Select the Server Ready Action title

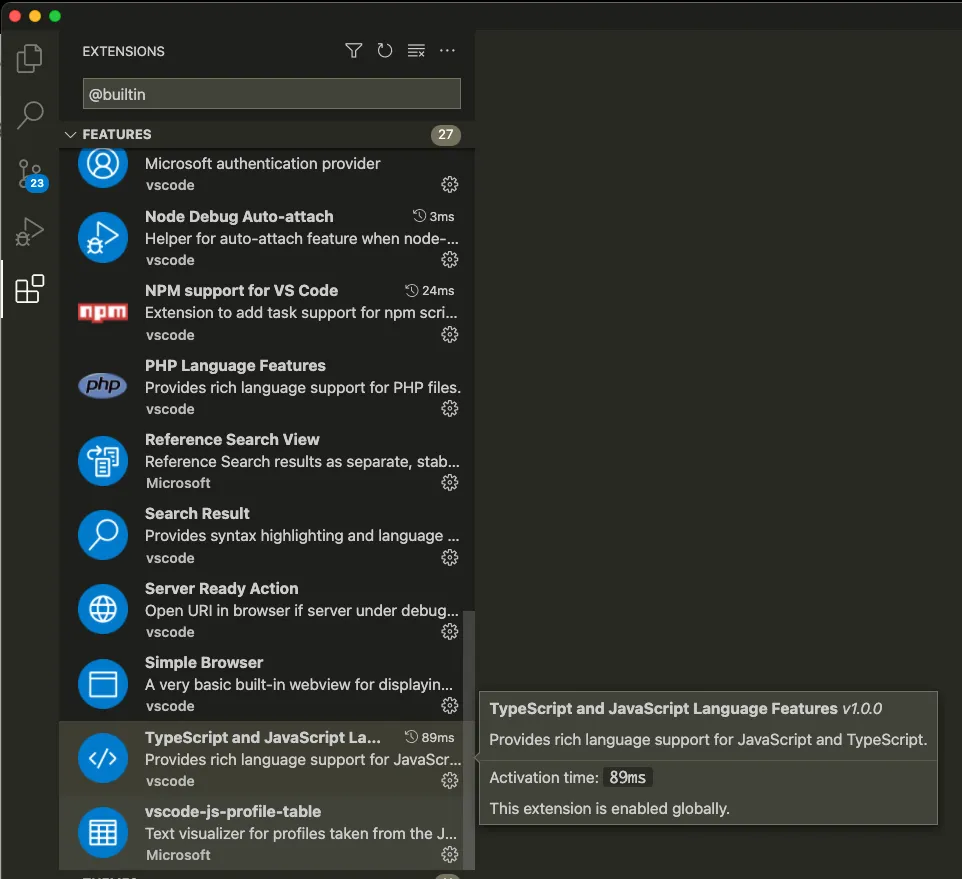coord(221,589)
